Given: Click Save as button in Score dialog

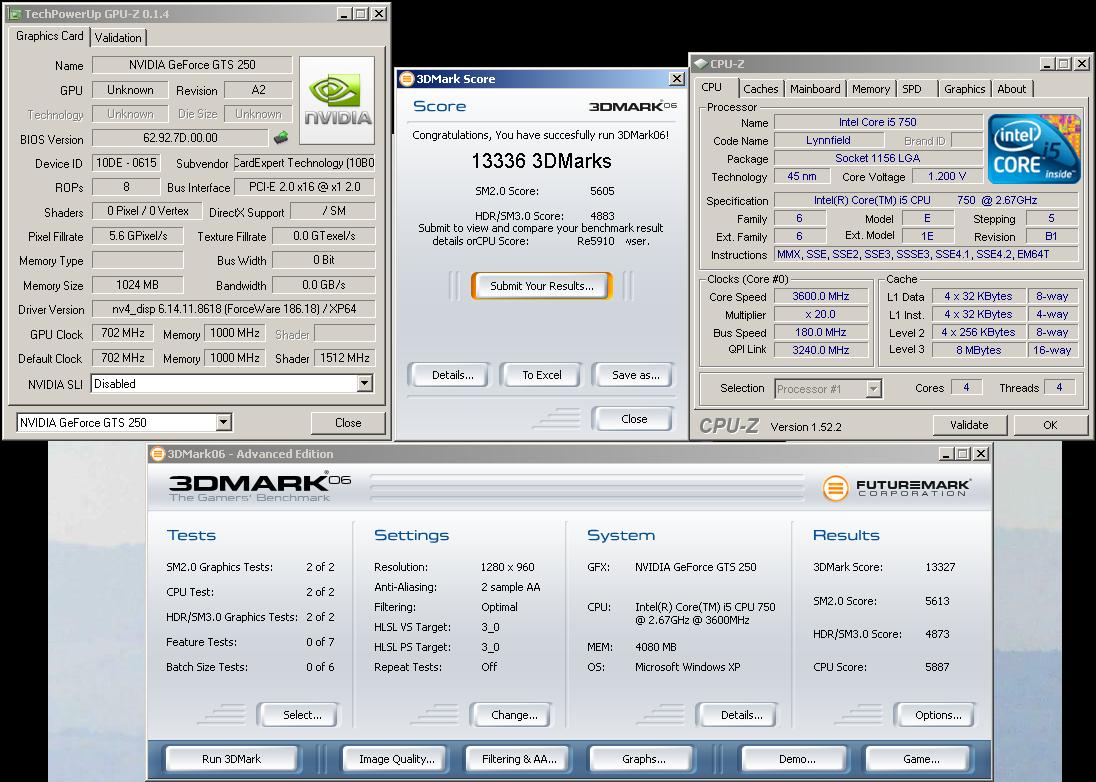Looking at the screenshot, I should coord(635,375).
